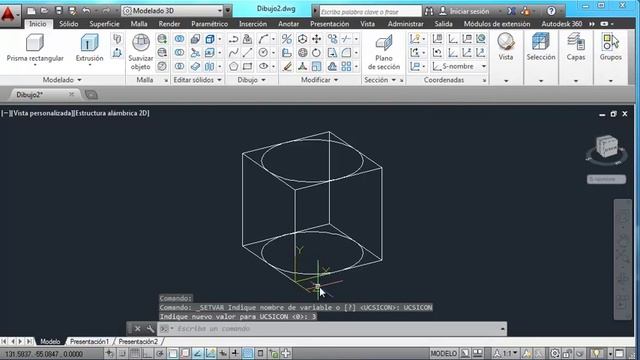Viewport: 640px width, 360px height.
Task: Toggle the lock UI padlock in status bar
Action: (x=567, y=353)
